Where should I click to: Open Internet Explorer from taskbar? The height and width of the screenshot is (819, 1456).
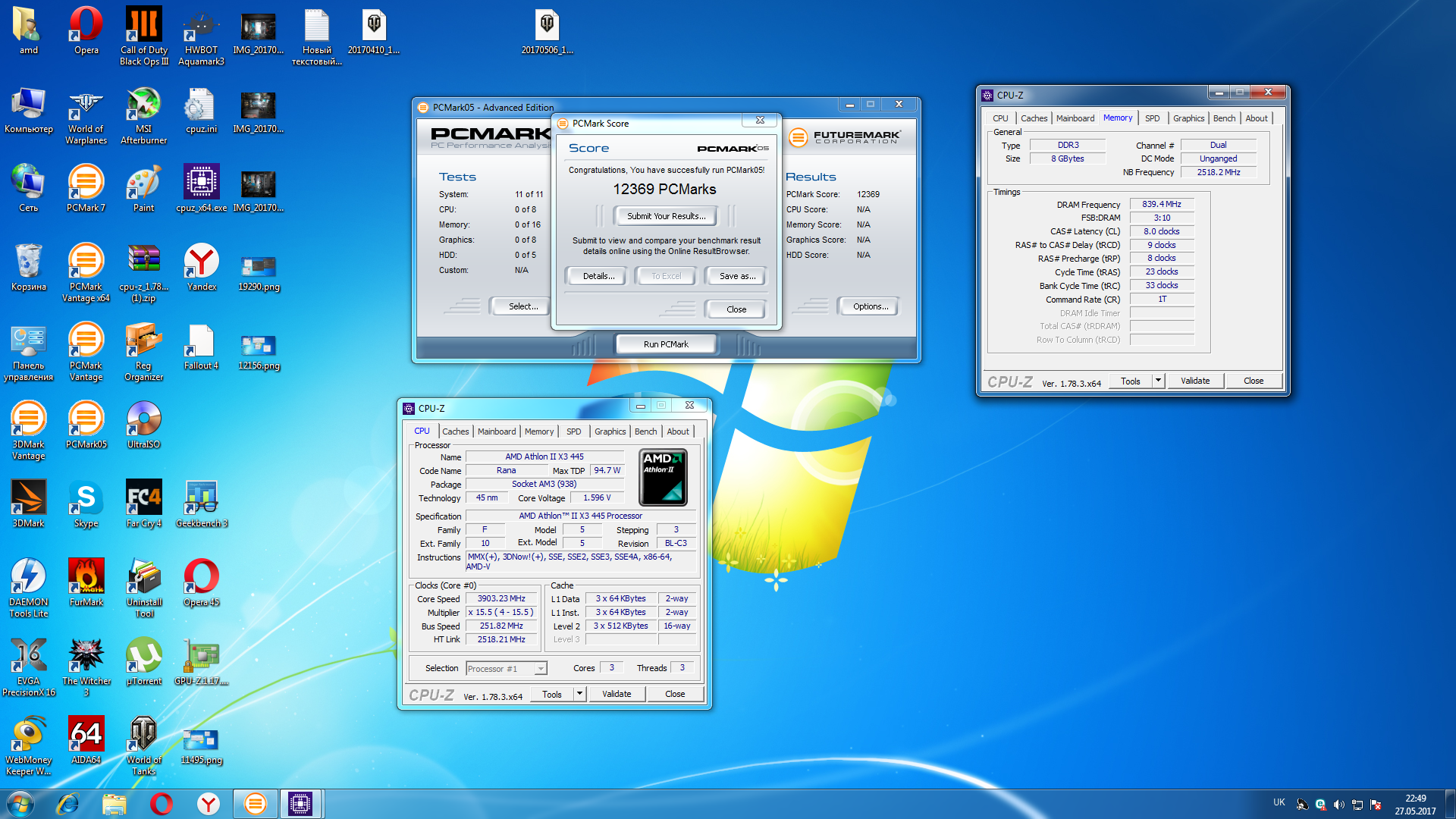67,804
